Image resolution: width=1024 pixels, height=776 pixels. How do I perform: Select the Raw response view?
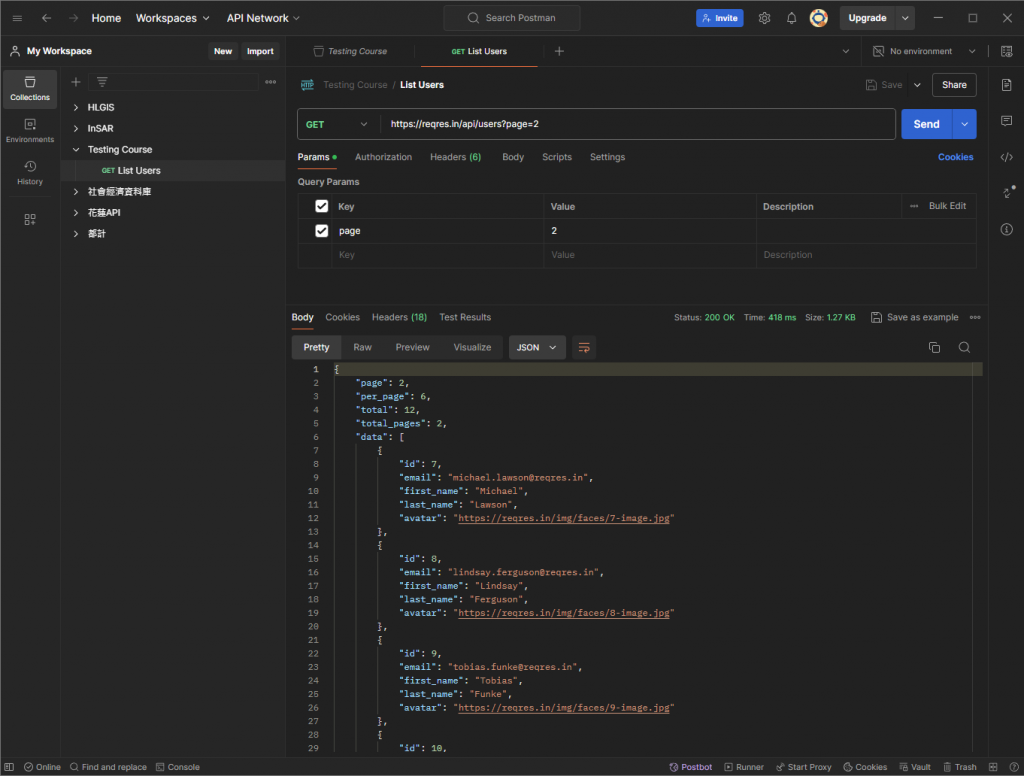[x=362, y=348]
